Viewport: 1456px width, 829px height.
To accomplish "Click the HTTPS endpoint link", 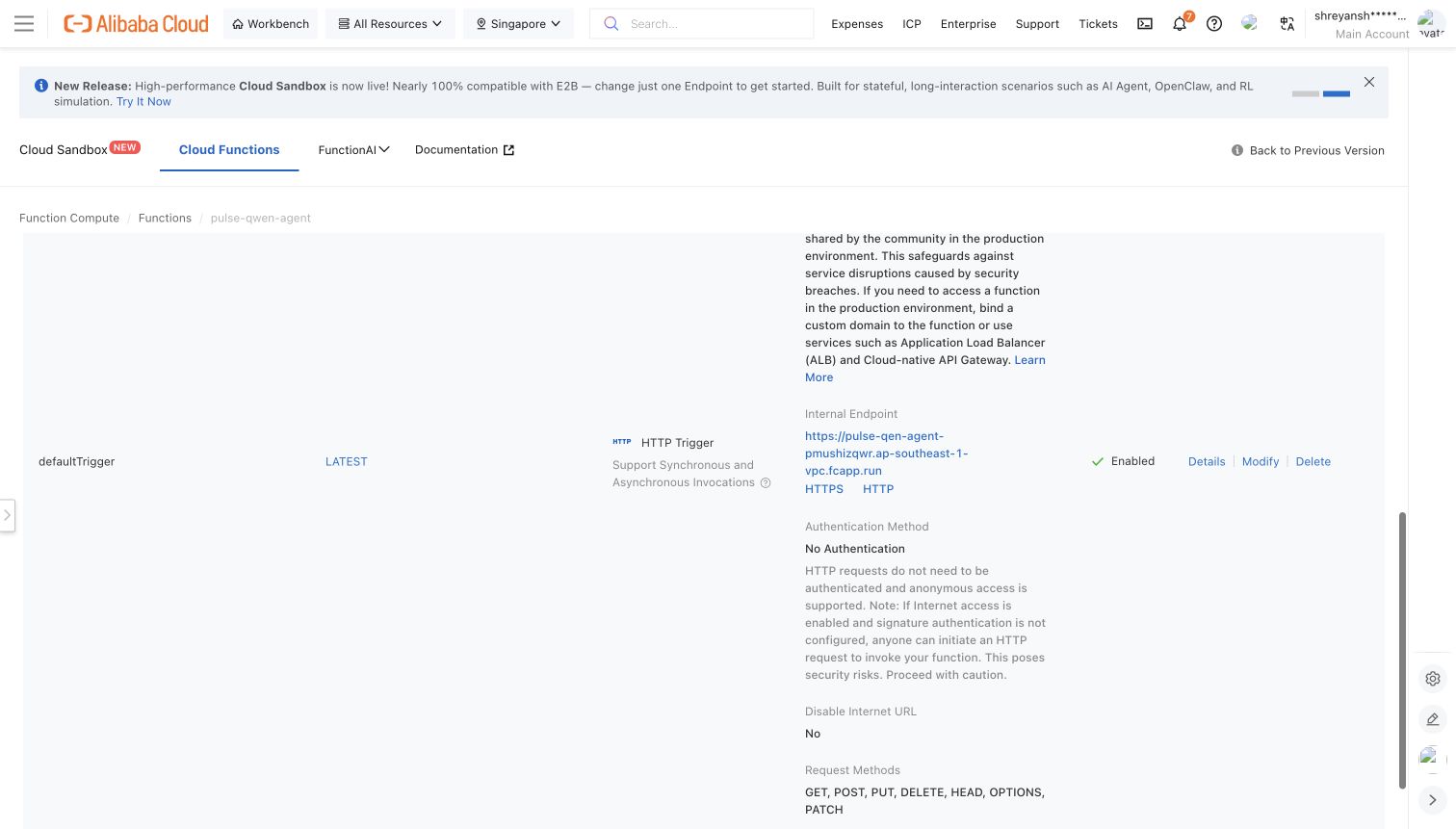I will (824, 489).
